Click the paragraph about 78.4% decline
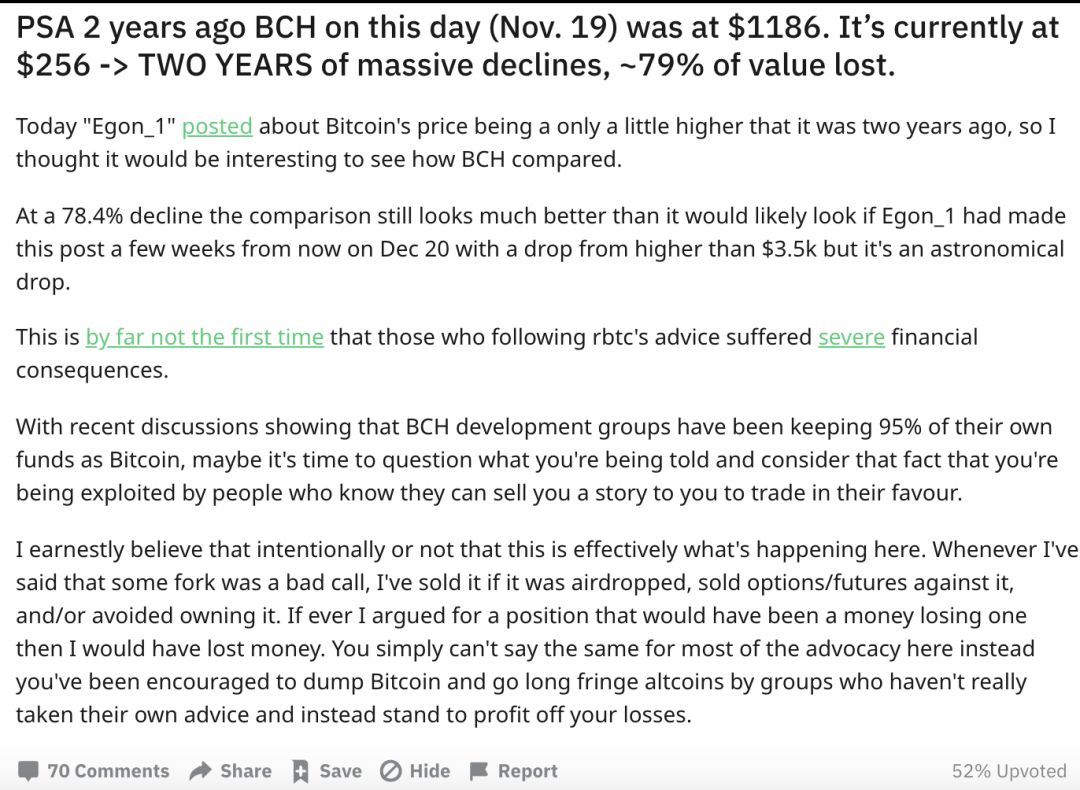The height and width of the screenshot is (790, 1080). [540, 249]
